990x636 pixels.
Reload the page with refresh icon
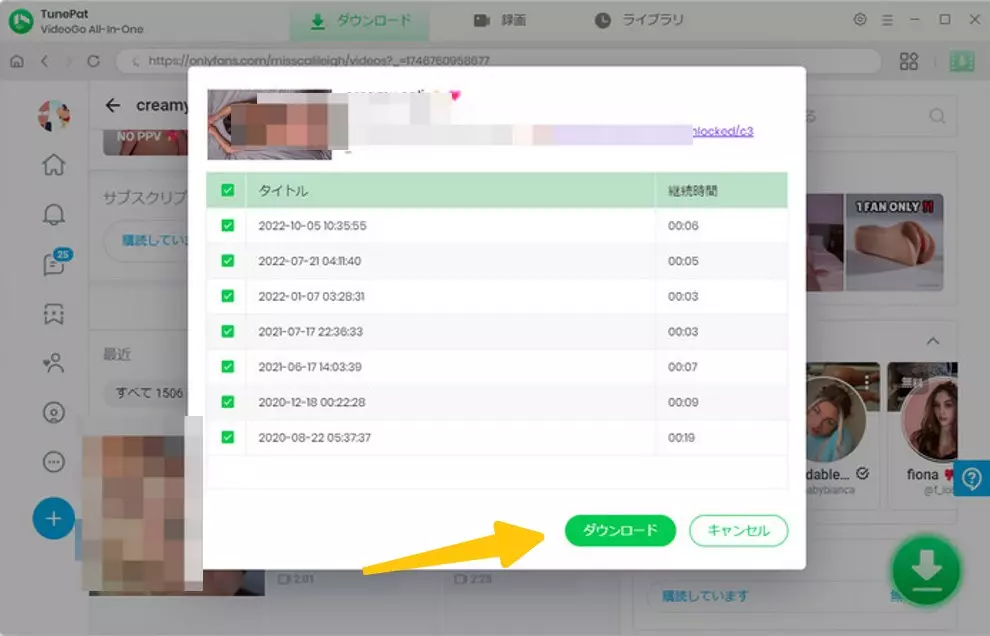tap(93, 61)
